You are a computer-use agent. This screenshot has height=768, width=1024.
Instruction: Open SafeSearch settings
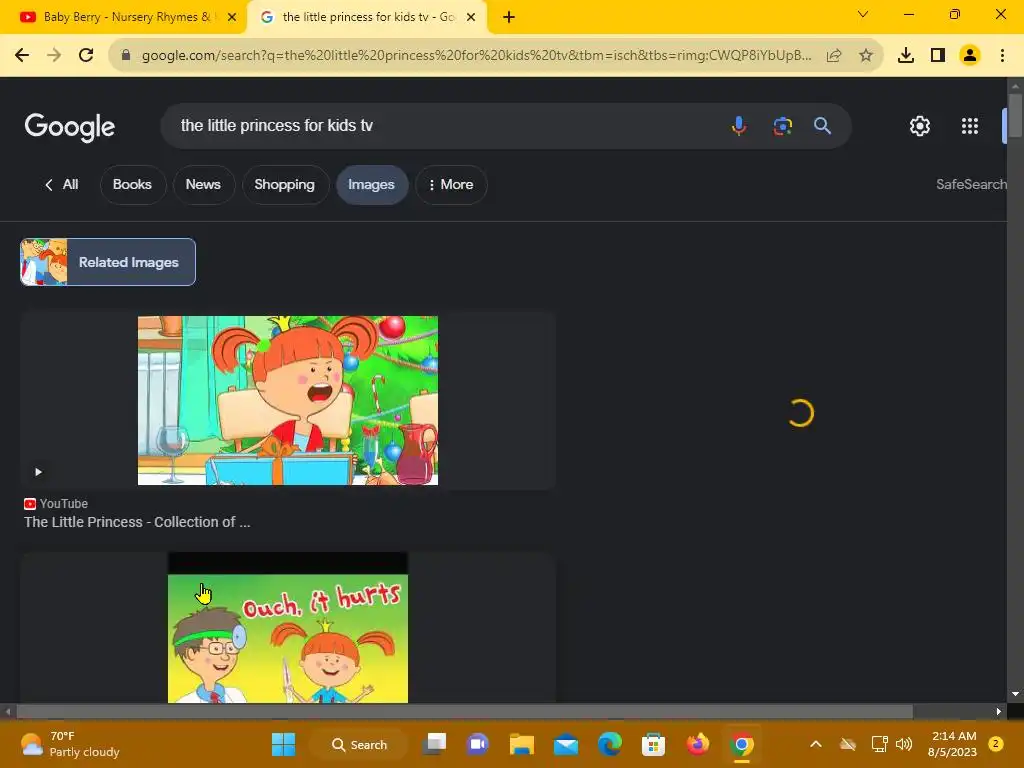click(971, 184)
